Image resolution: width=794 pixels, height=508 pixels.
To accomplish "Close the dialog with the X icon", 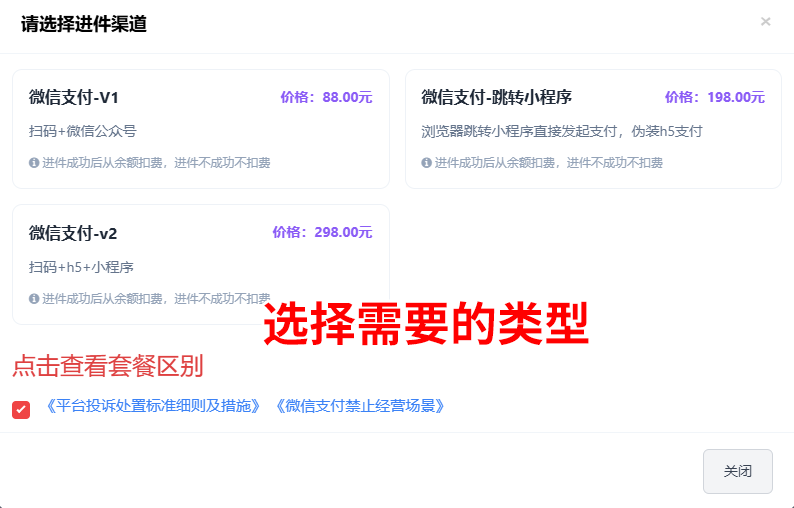I will pos(766,22).
